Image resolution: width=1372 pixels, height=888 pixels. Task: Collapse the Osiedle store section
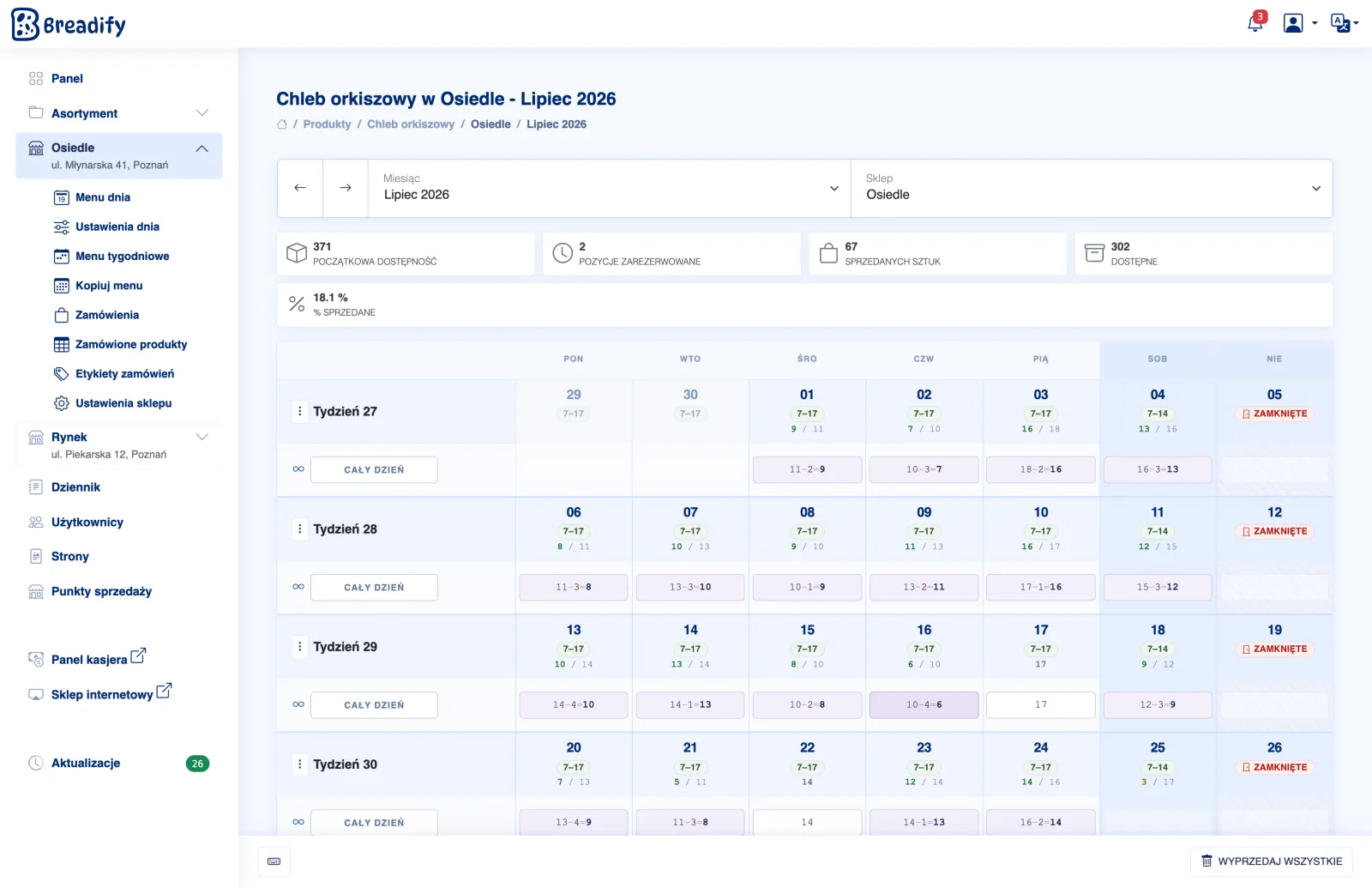pos(119,155)
